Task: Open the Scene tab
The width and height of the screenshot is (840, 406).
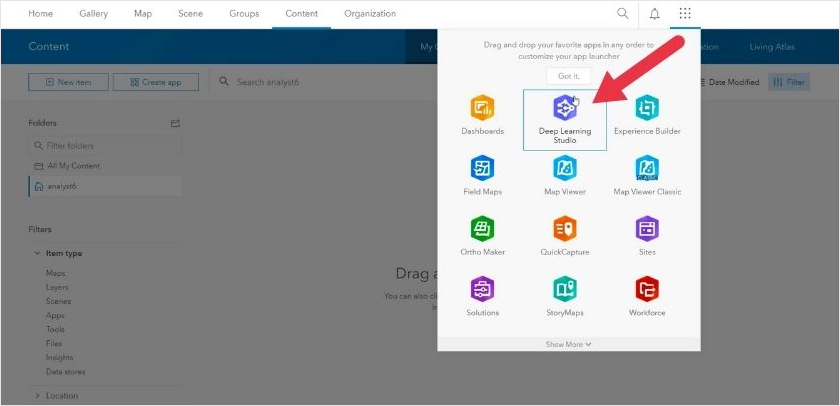Action: [x=190, y=13]
